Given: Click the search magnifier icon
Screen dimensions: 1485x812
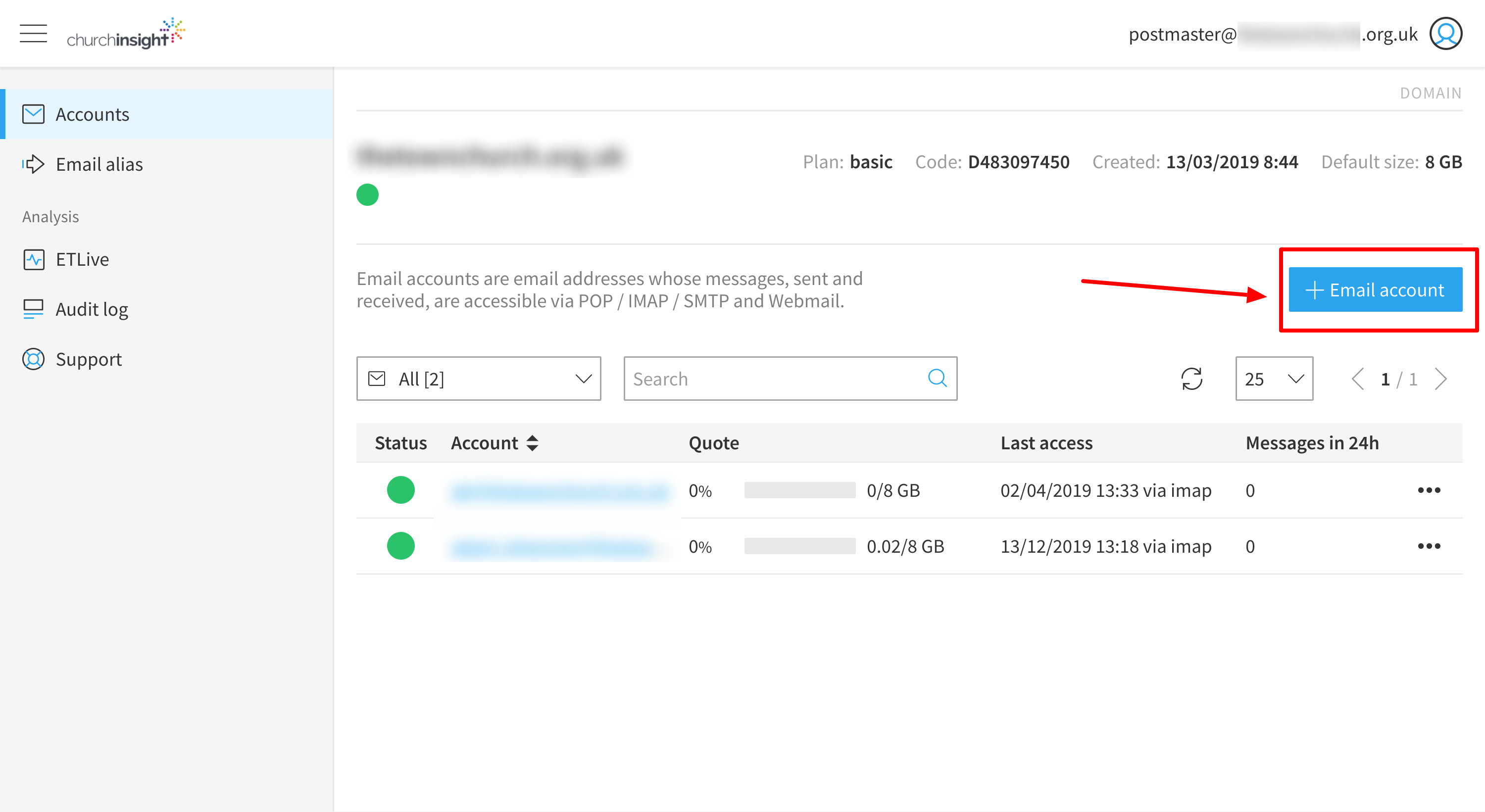Looking at the screenshot, I should [938, 379].
